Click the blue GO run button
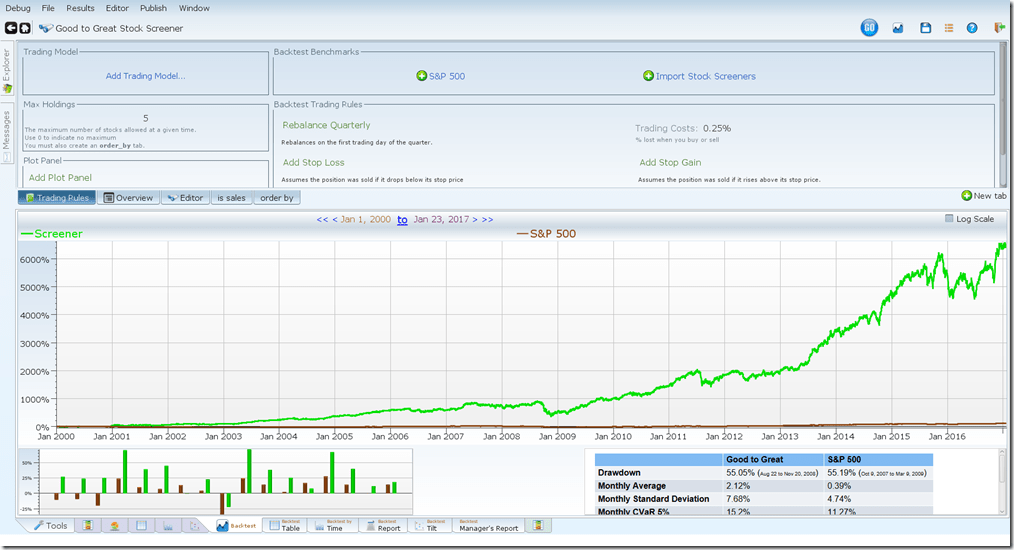This screenshot has width=1014, height=550. 869,28
